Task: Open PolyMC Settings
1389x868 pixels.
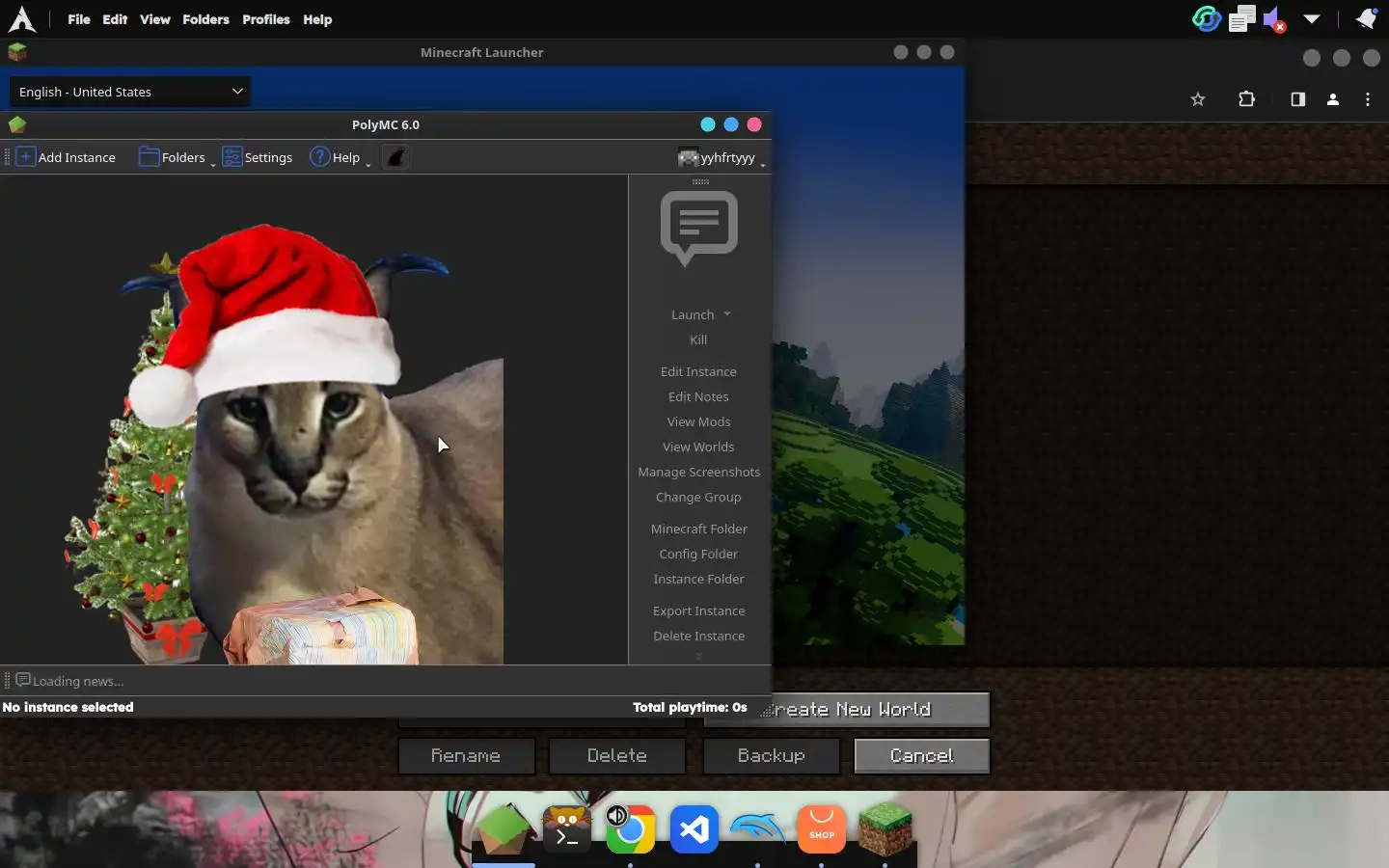Action: point(258,157)
